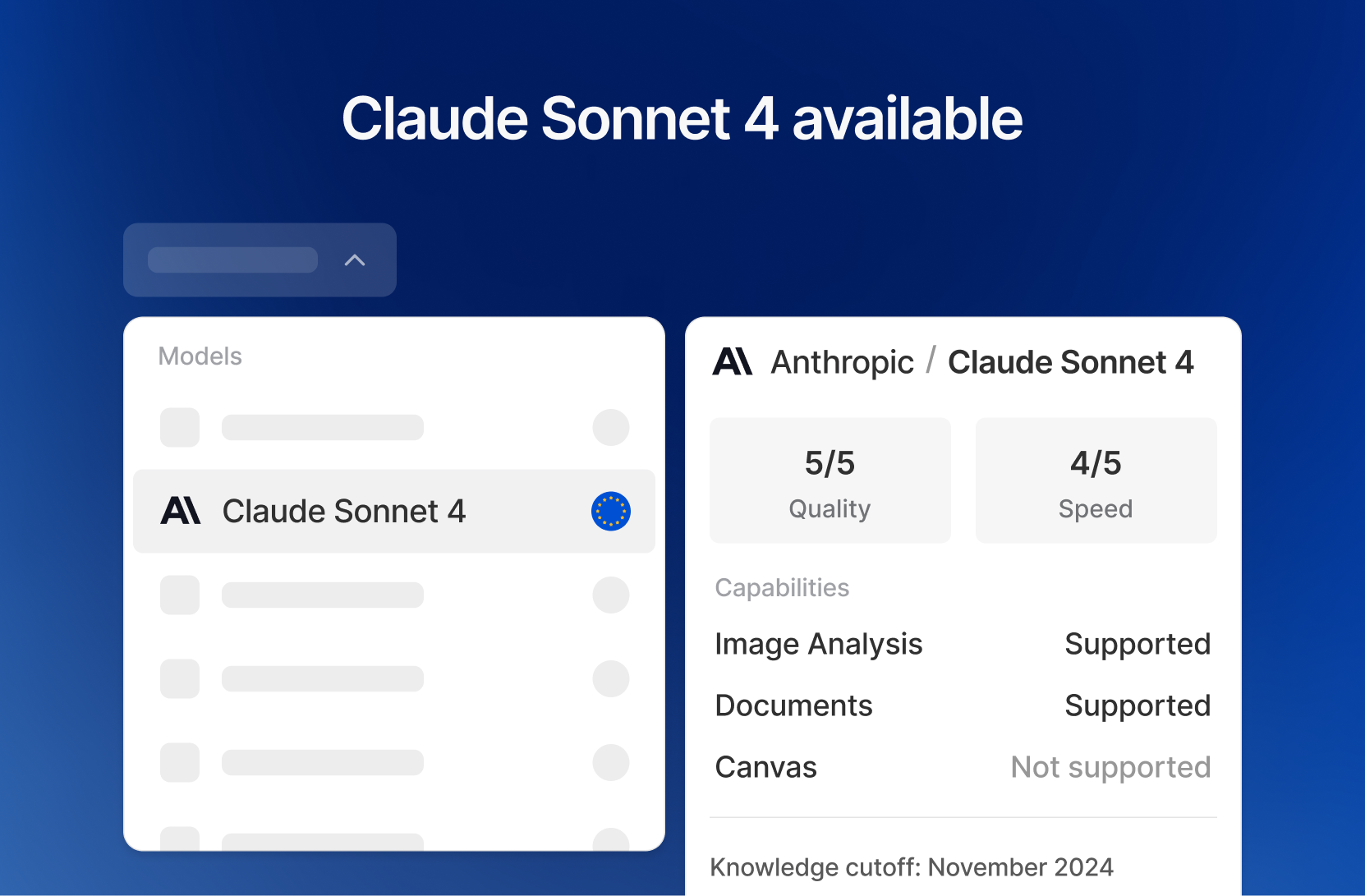Viewport: 1365px width, 896px height.
Task: Open the 5/5 Quality rating card
Action: pyautogui.click(x=830, y=480)
